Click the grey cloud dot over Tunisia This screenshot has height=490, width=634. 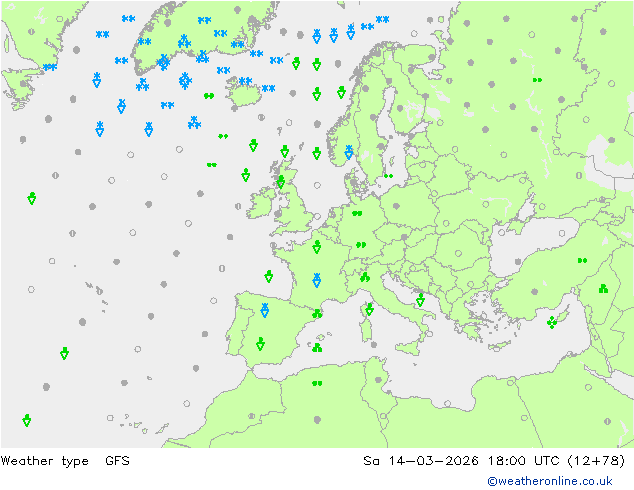point(378,380)
